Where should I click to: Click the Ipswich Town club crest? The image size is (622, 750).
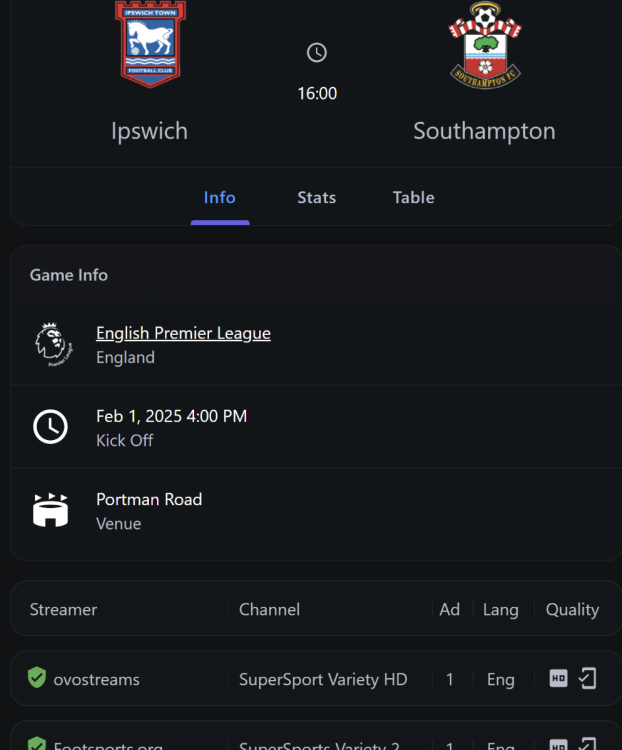coord(150,44)
